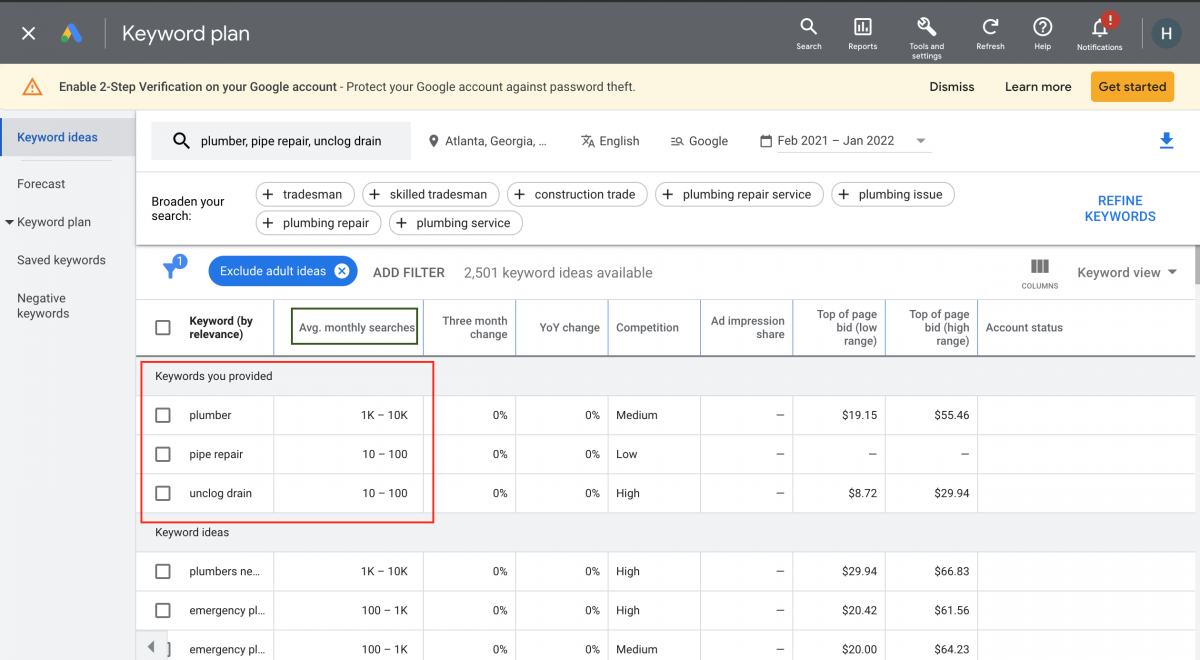This screenshot has width=1200, height=660.
Task: Add the tradesman suggestion
Action: [x=305, y=194]
